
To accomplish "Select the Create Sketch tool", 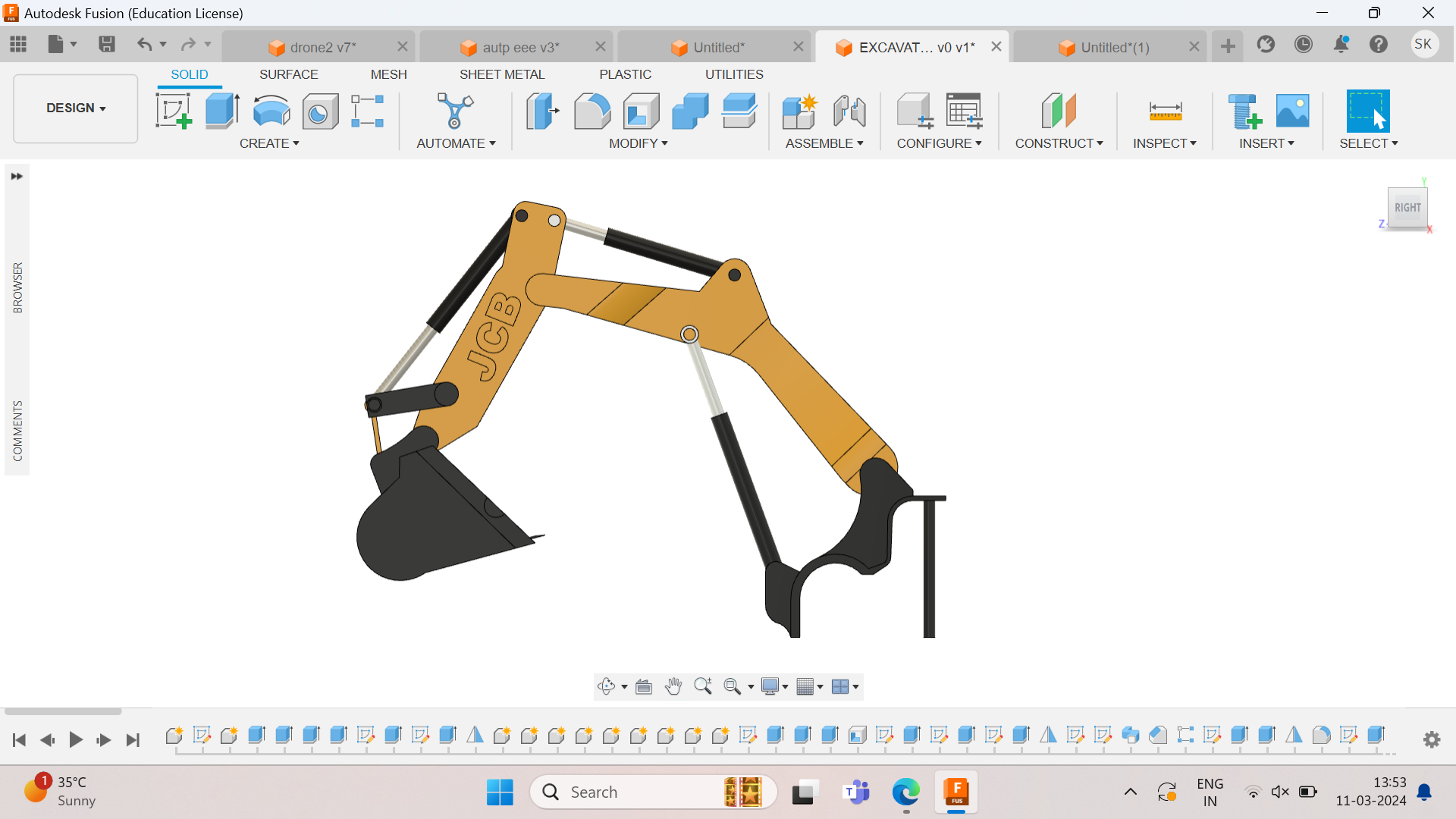I will 173,111.
